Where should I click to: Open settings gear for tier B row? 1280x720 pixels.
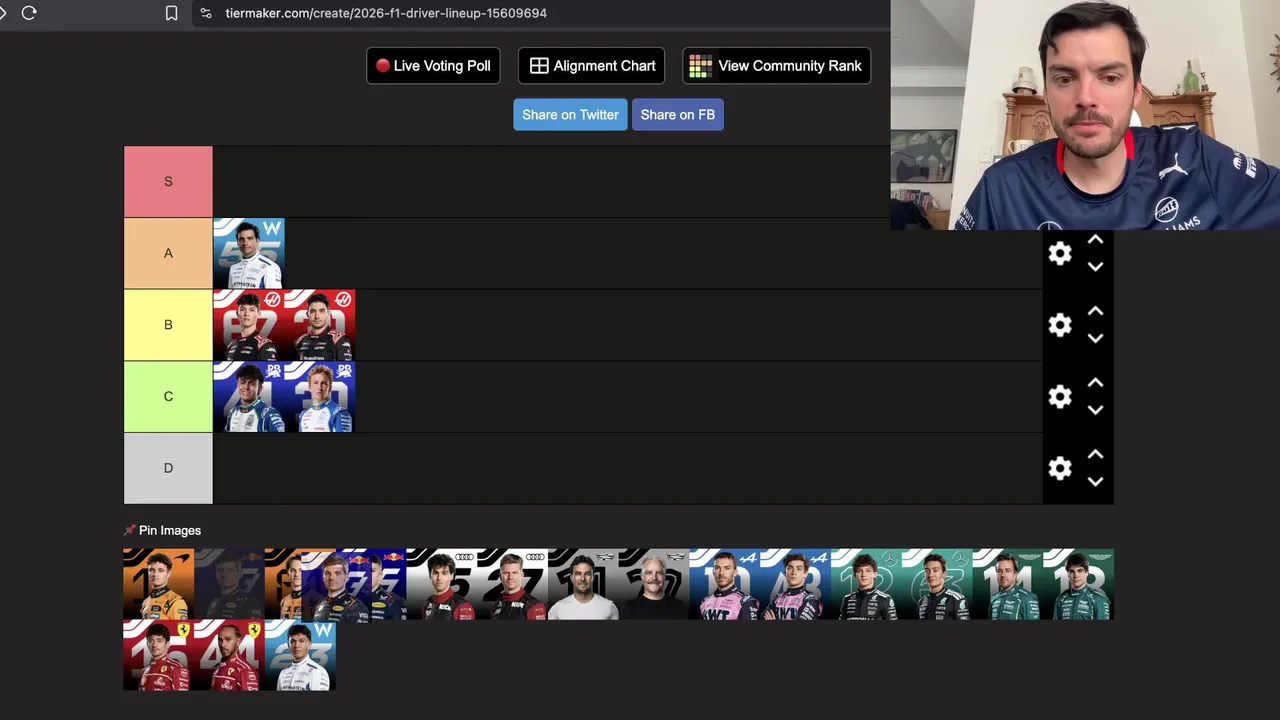[x=1060, y=325]
